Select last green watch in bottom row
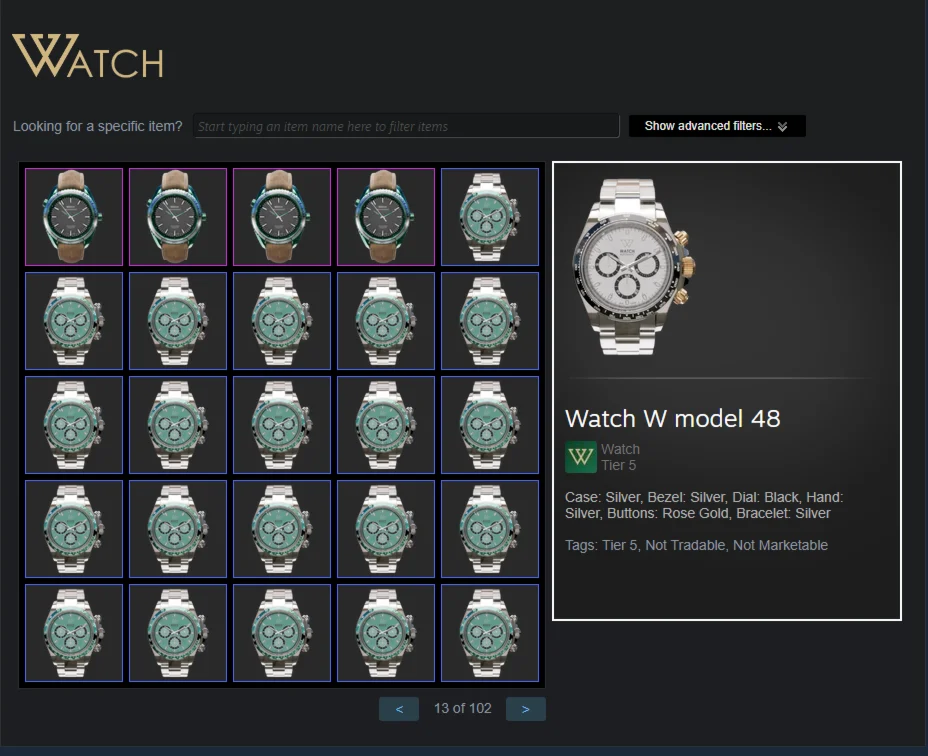The width and height of the screenshot is (928, 756). (x=490, y=633)
